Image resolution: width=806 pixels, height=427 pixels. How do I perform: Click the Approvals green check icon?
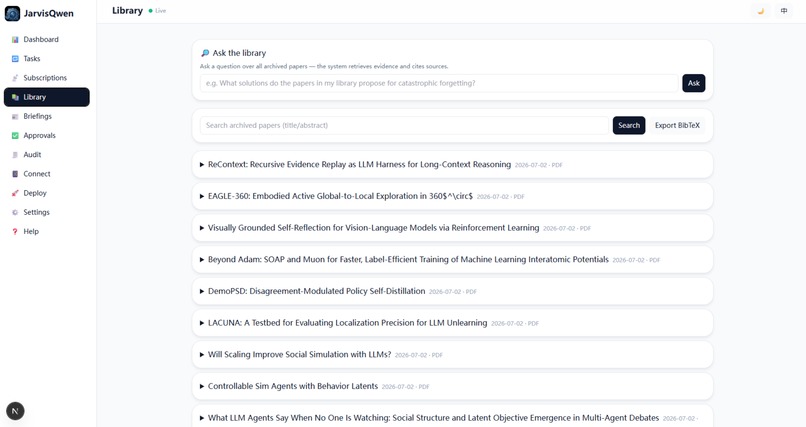[15, 136]
